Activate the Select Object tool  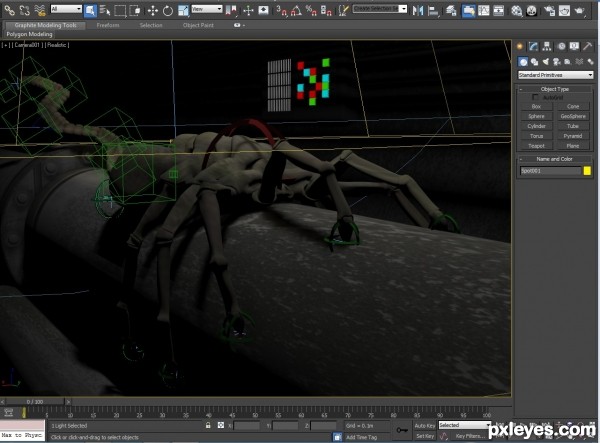(x=90, y=10)
